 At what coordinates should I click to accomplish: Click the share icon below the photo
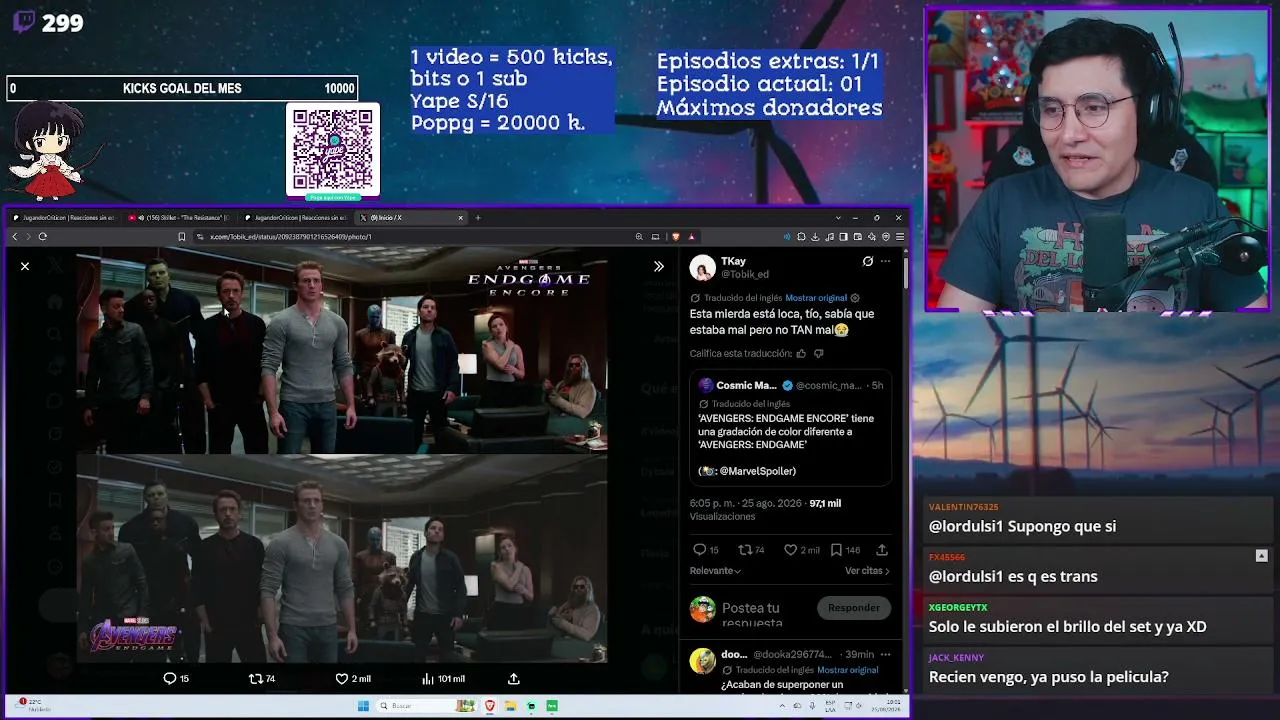(513, 678)
